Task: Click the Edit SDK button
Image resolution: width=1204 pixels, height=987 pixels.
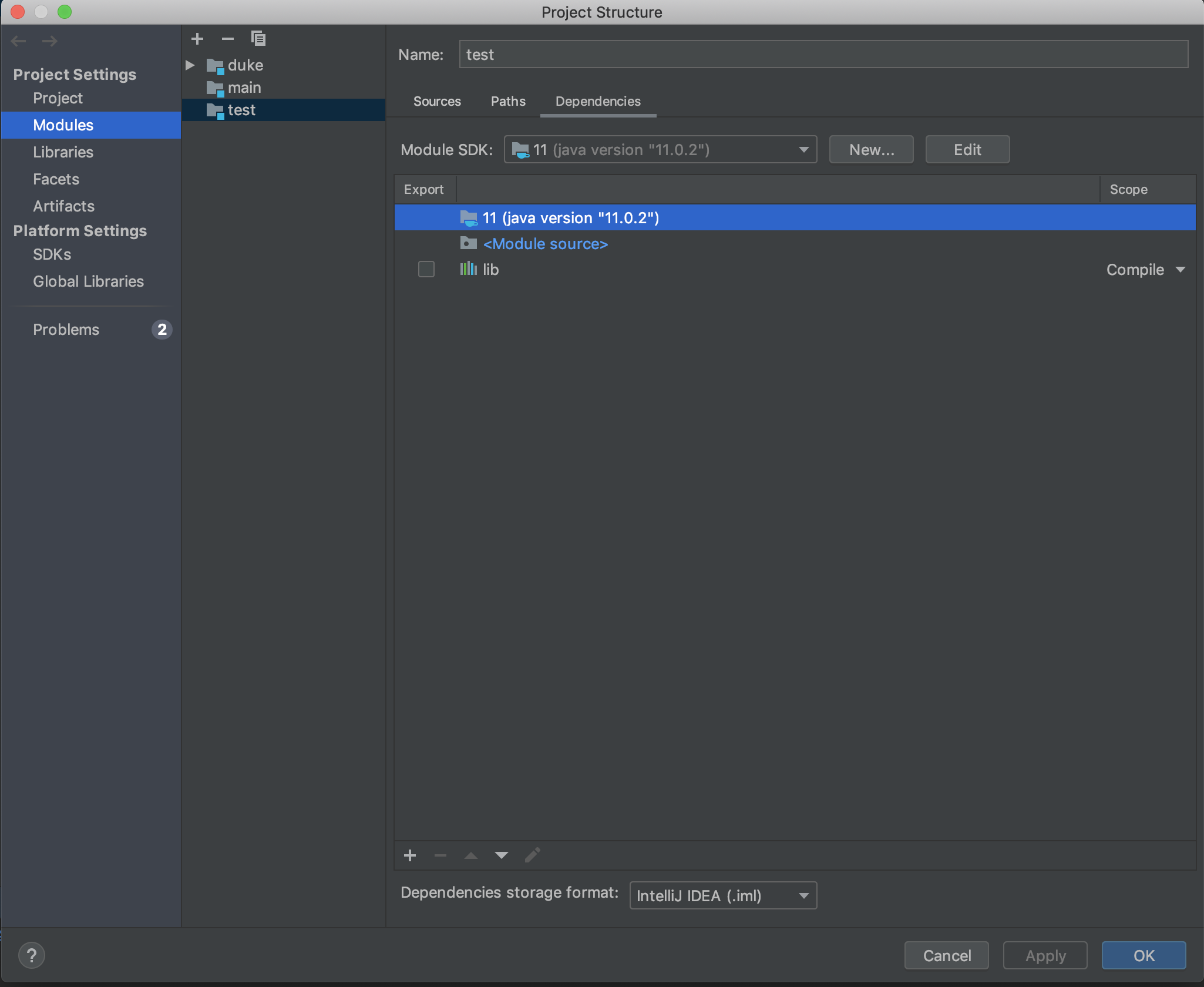Action: (967, 150)
